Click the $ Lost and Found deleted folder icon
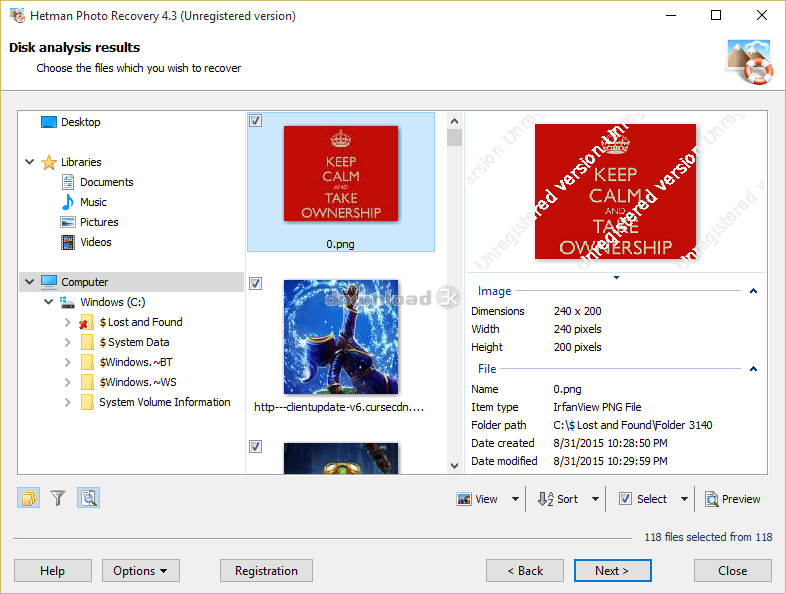 [86, 322]
